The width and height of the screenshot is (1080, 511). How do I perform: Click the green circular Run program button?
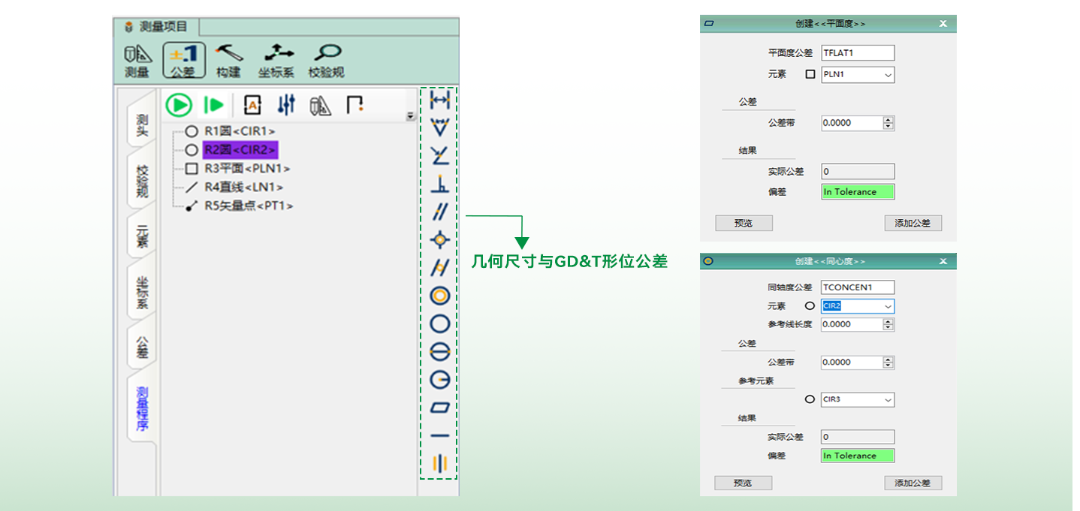(x=178, y=105)
